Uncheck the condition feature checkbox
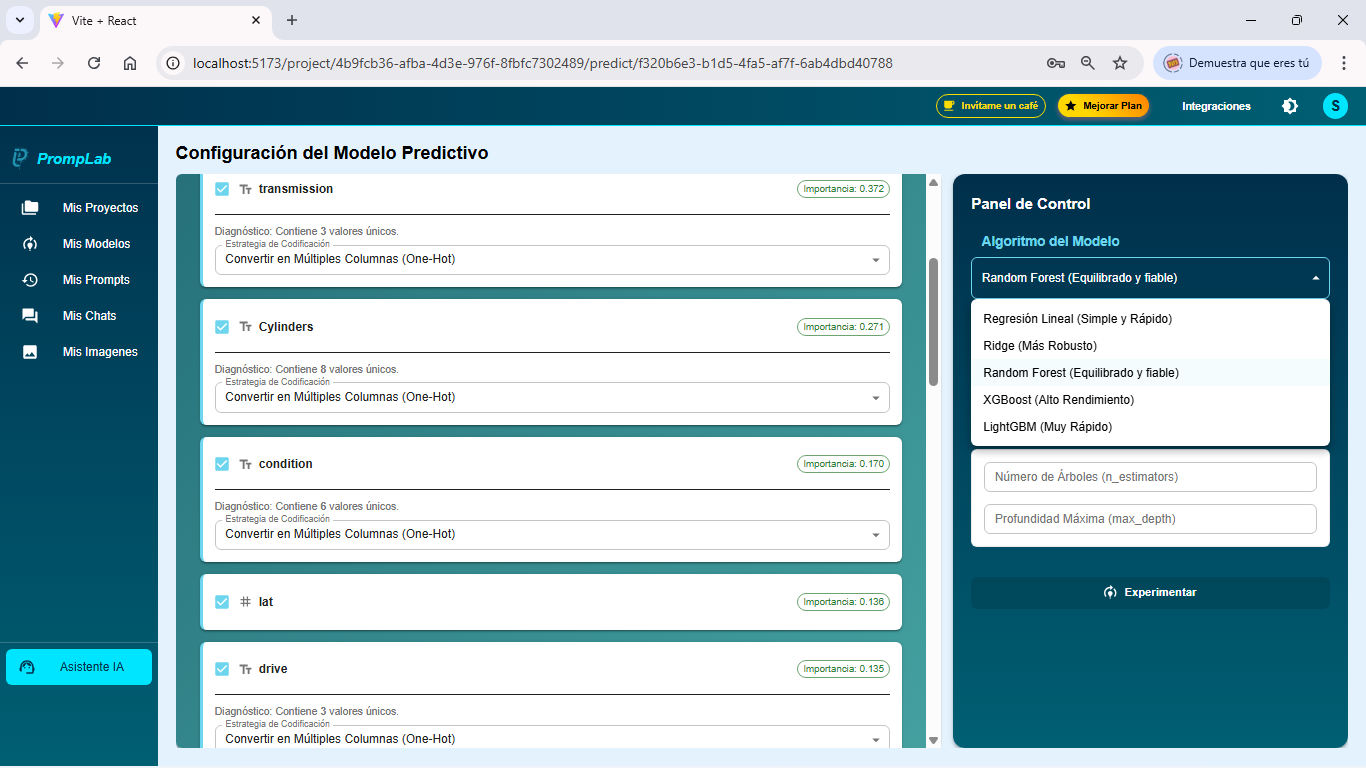This screenshot has height=768, width=1366. coord(222,464)
